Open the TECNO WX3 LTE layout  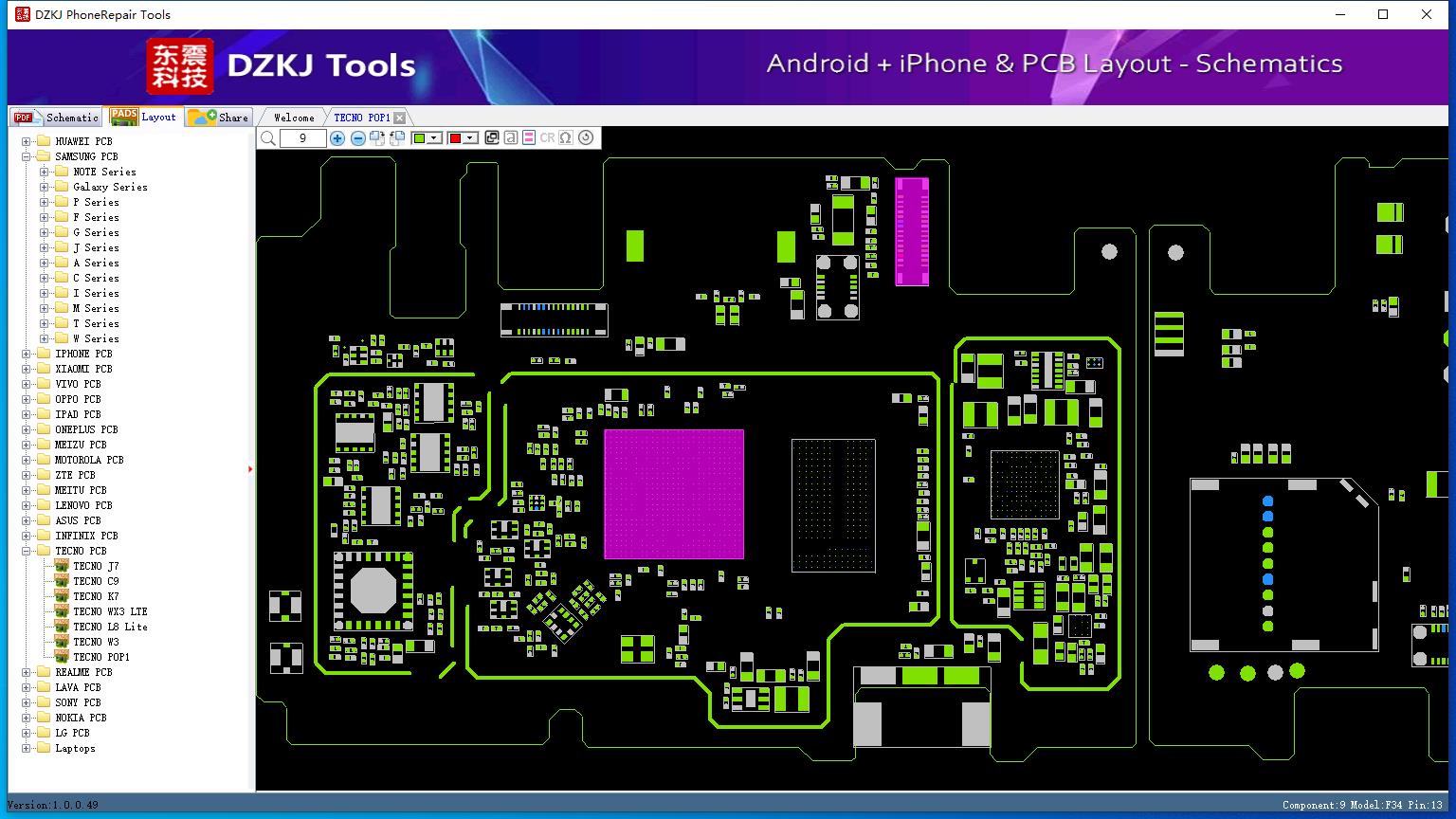[x=110, y=611]
